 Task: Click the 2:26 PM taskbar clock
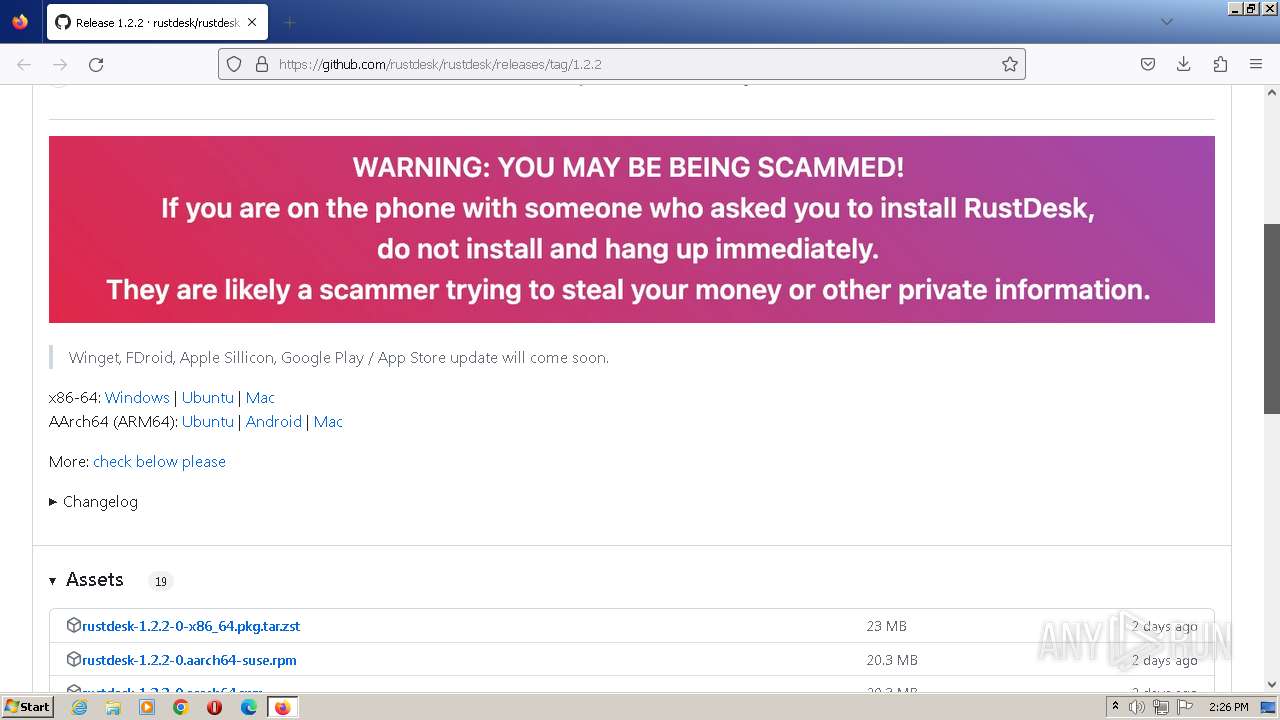(1228, 707)
